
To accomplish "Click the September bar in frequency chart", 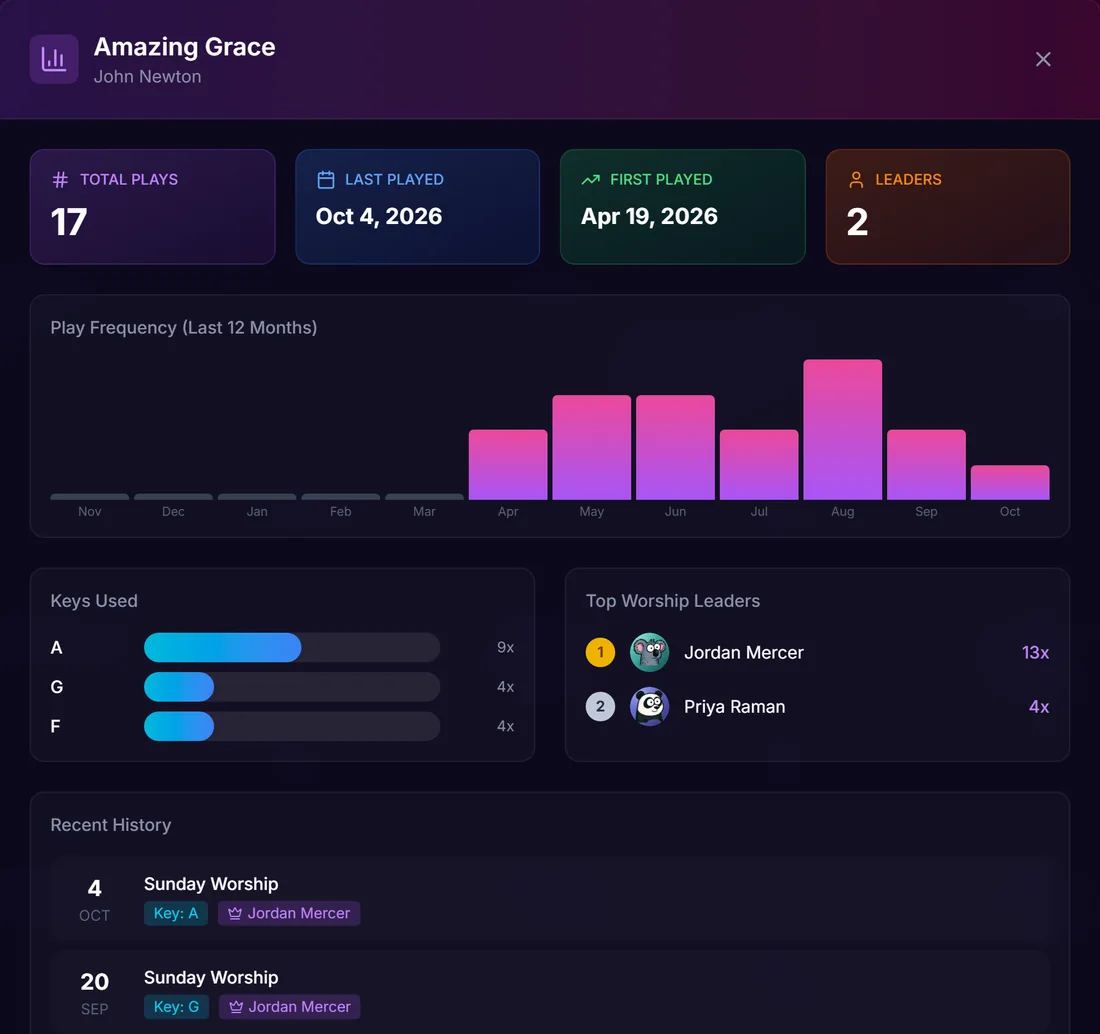I will (x=926, y=464).
